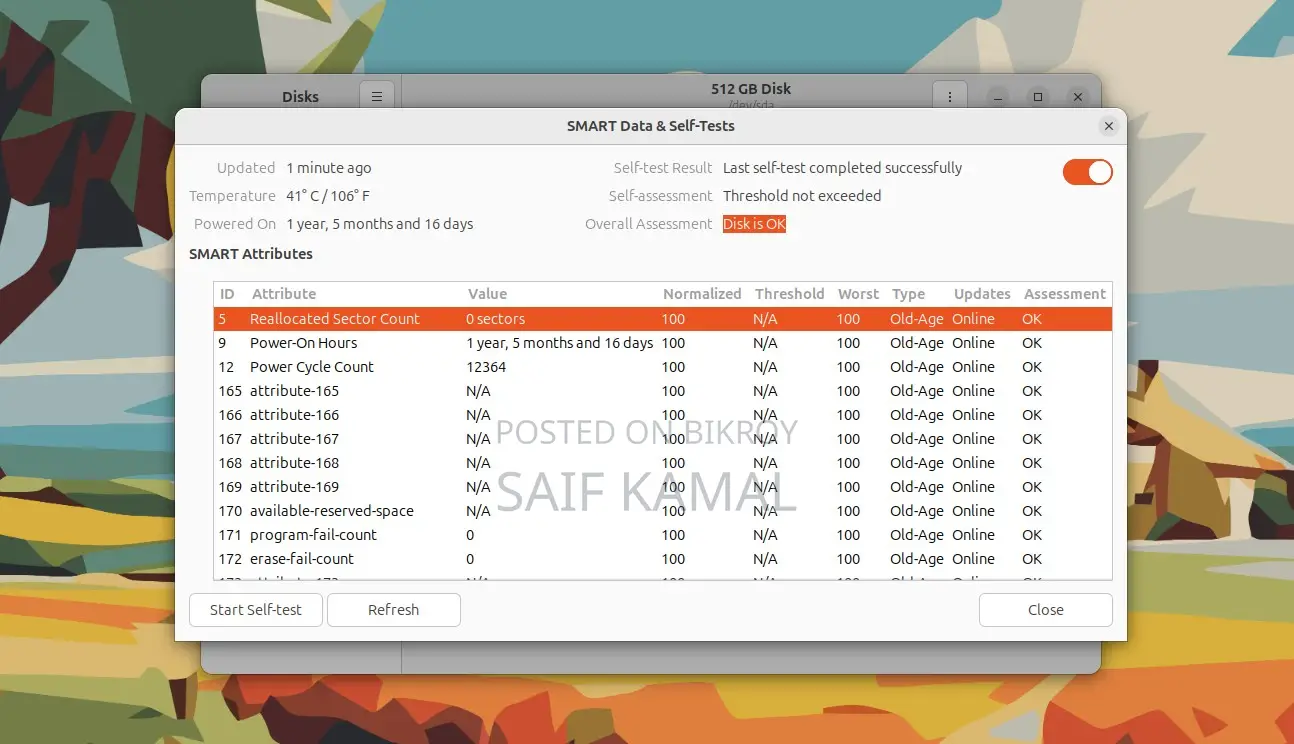Toggle the SMART enabled switch off
The image size is (1294, 744).
pyautogui.click(x=1088, y=172)
